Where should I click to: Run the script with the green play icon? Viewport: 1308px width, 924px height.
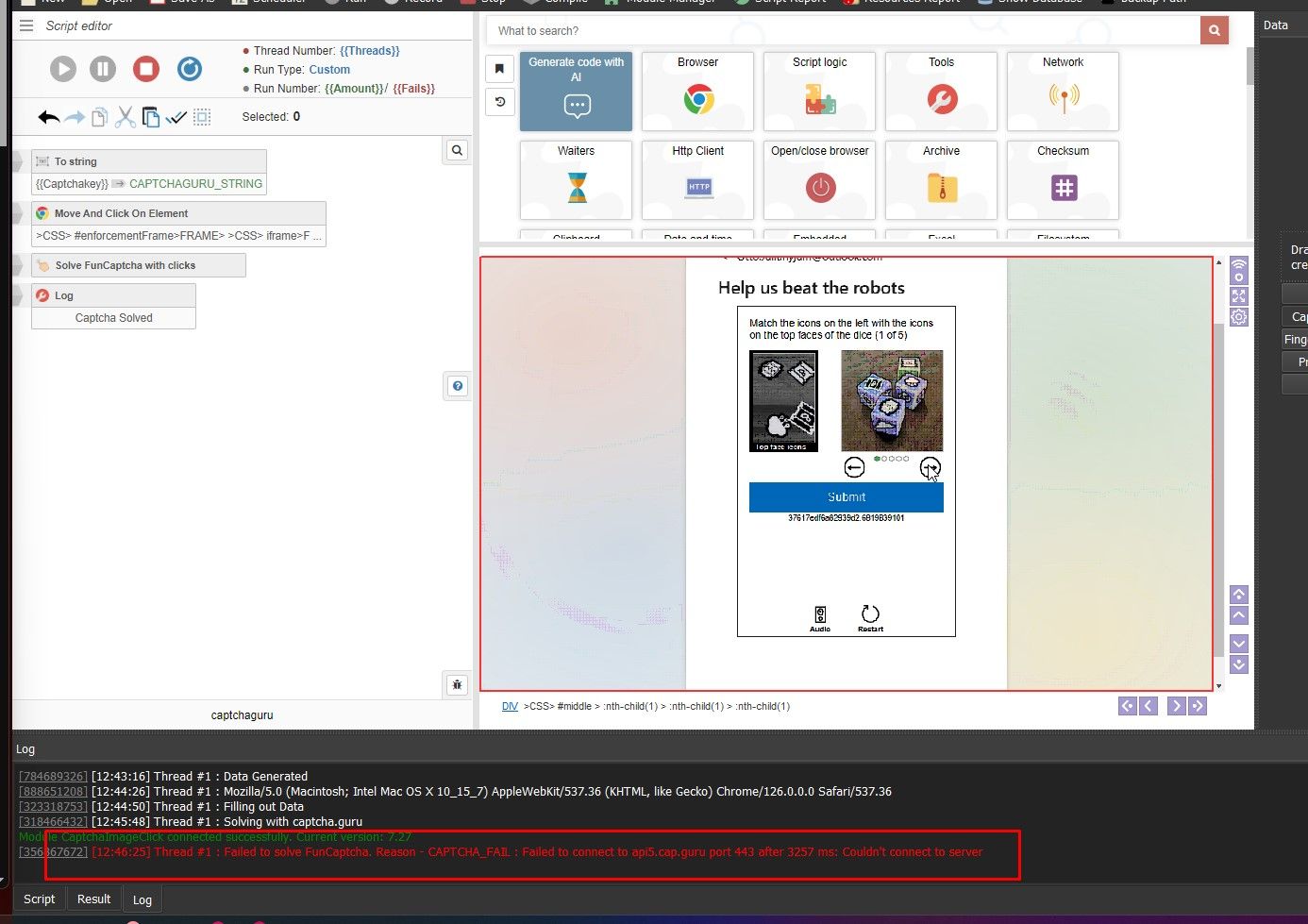(62, 68)
